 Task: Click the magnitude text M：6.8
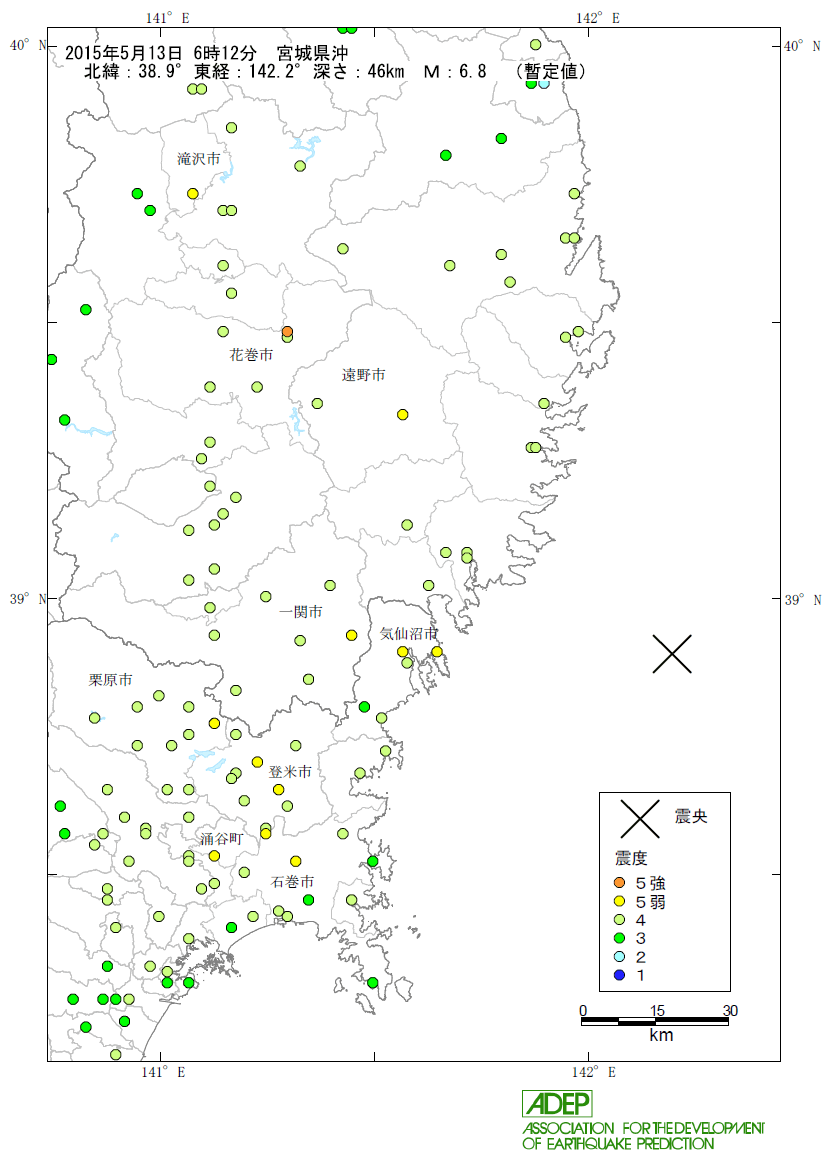coord(455,72)
